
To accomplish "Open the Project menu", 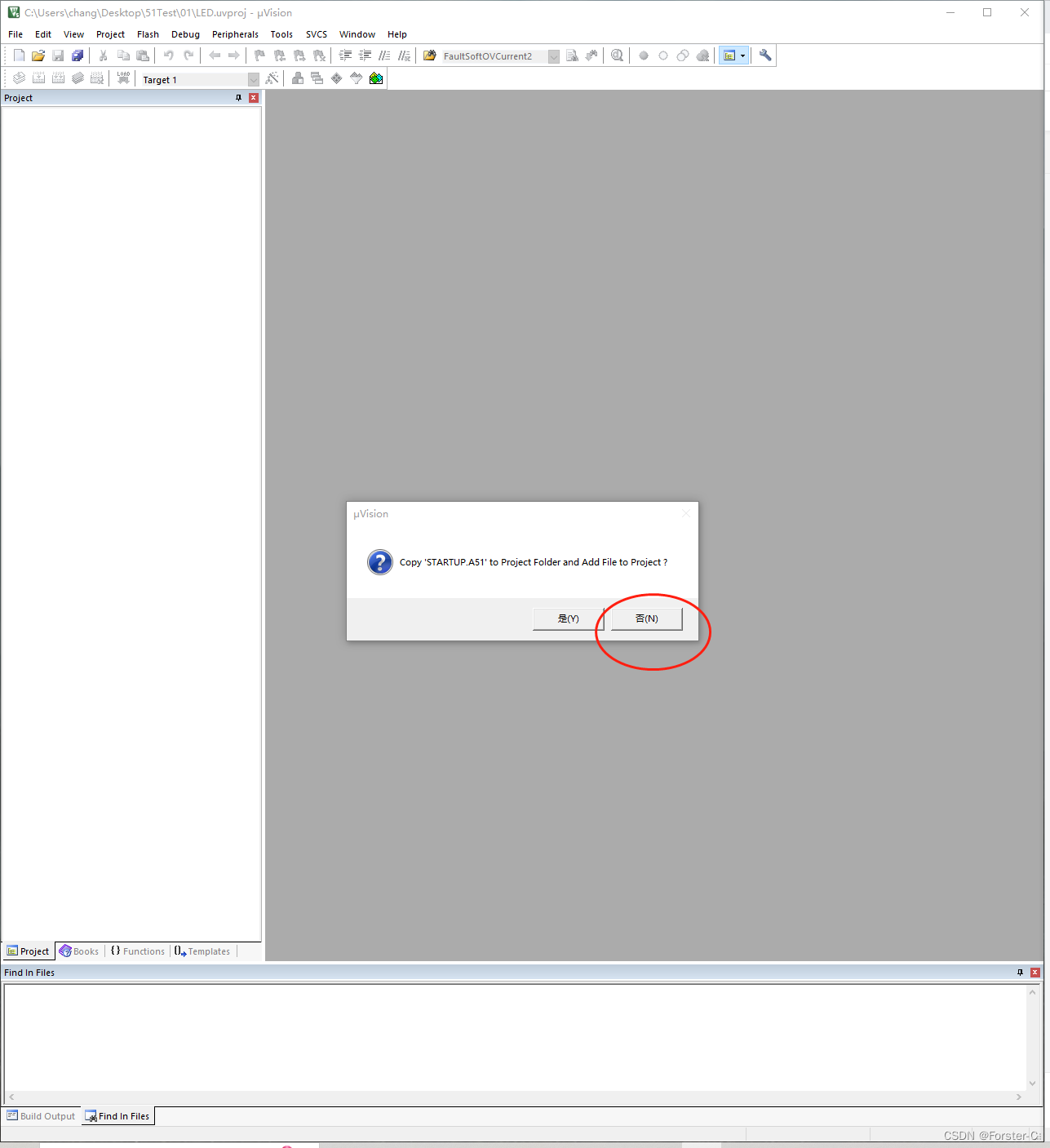I will click(x=110, y=34).
